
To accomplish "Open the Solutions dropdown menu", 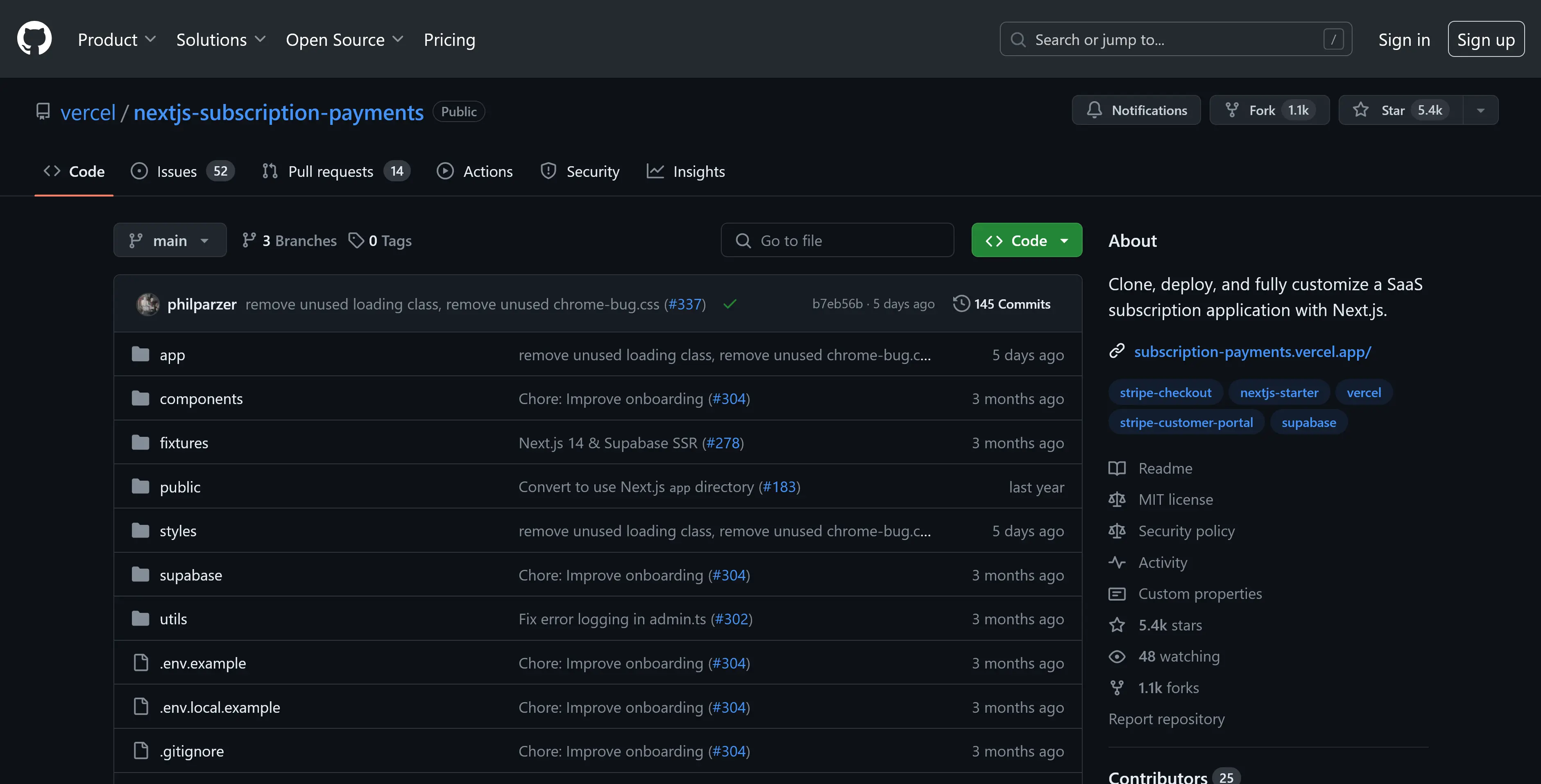I will click(221, 39).
